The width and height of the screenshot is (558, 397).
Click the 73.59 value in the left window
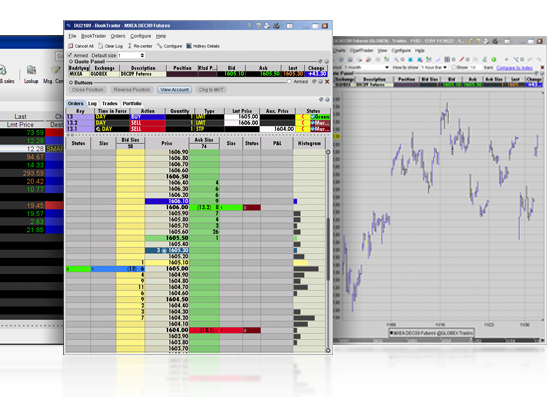[35, 133]
